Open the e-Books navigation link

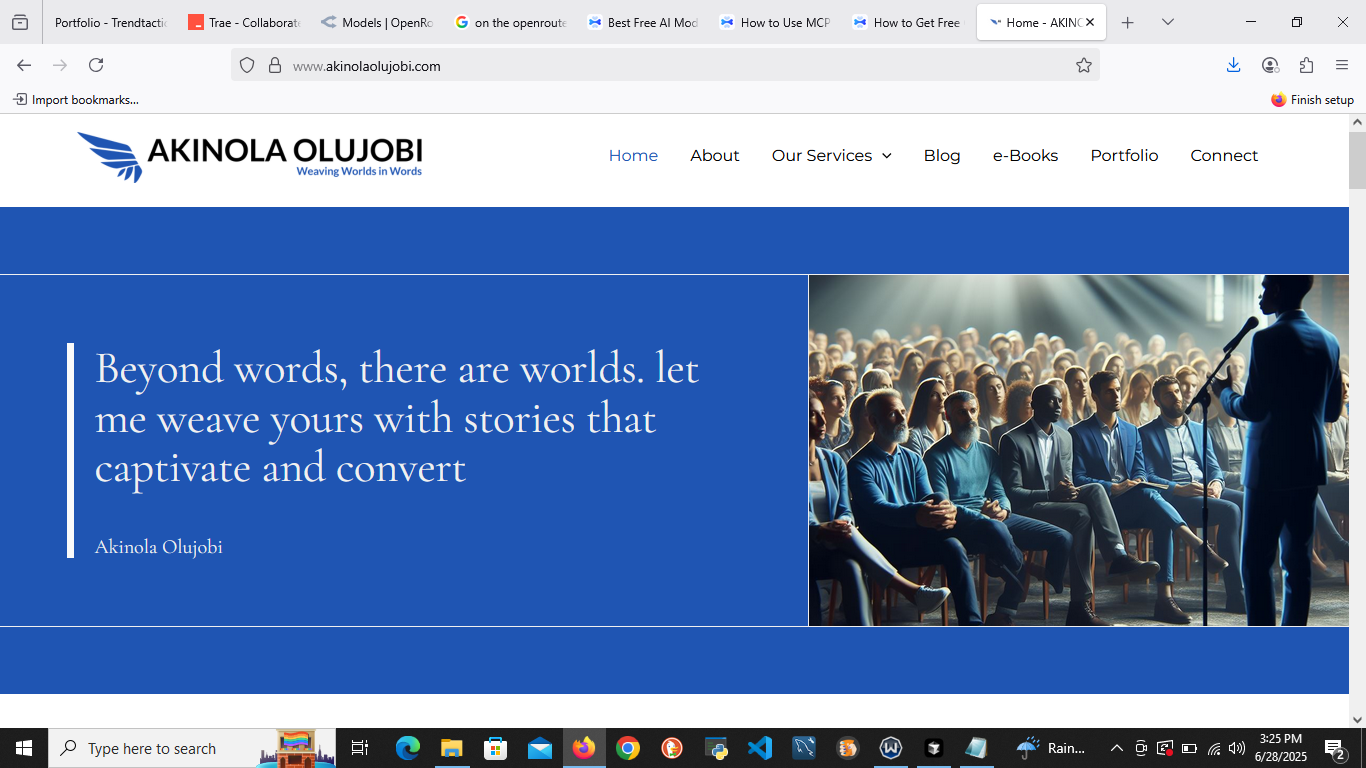[x=1025, y=156]
